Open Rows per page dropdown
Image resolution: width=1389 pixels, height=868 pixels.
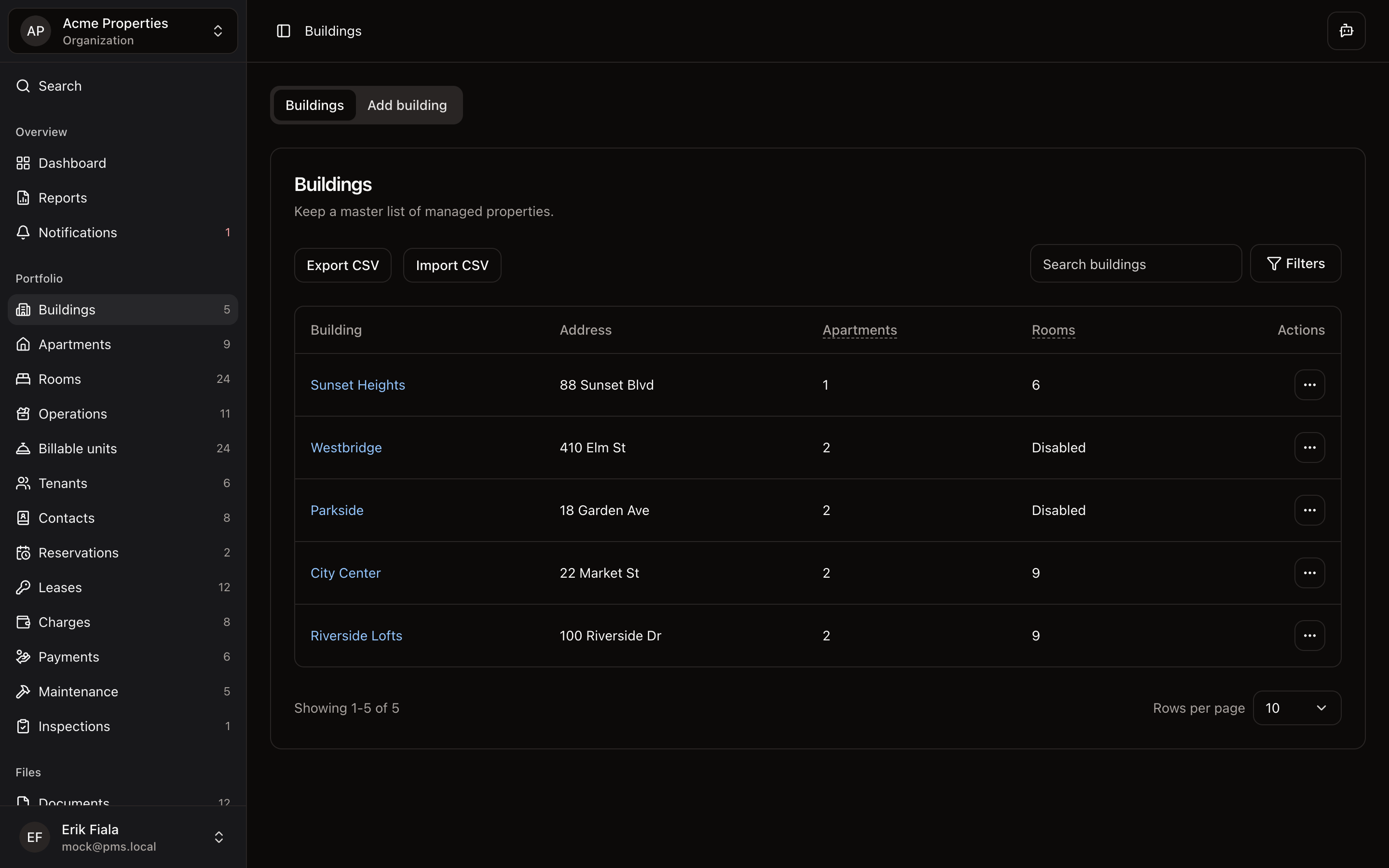click(1296, 708)
